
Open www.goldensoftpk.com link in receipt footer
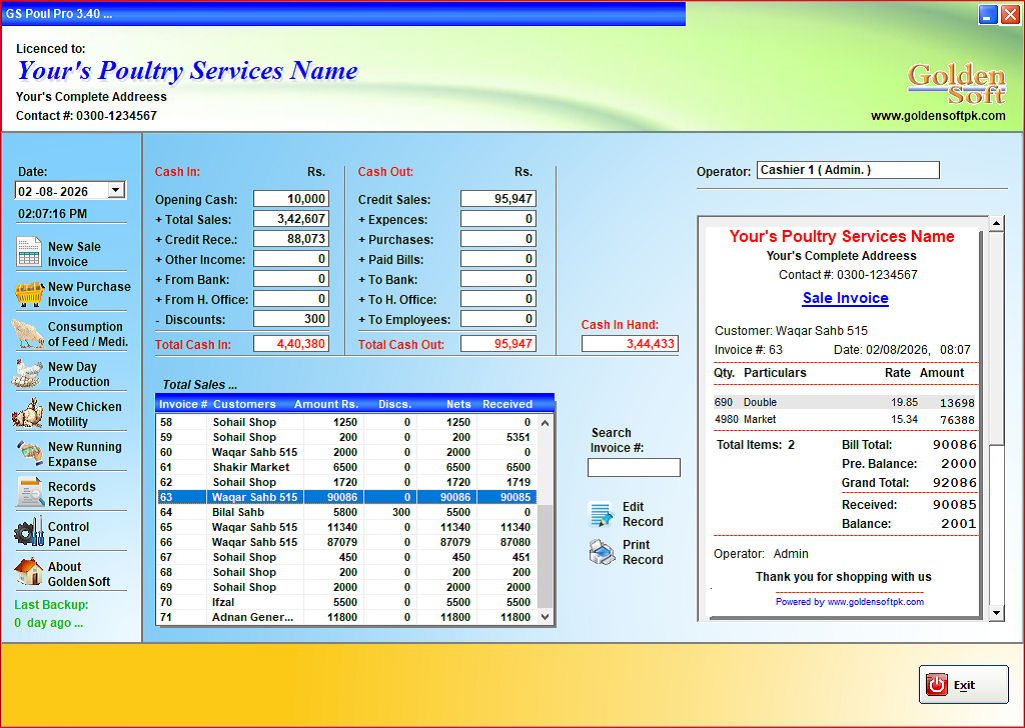click(875, 602)
